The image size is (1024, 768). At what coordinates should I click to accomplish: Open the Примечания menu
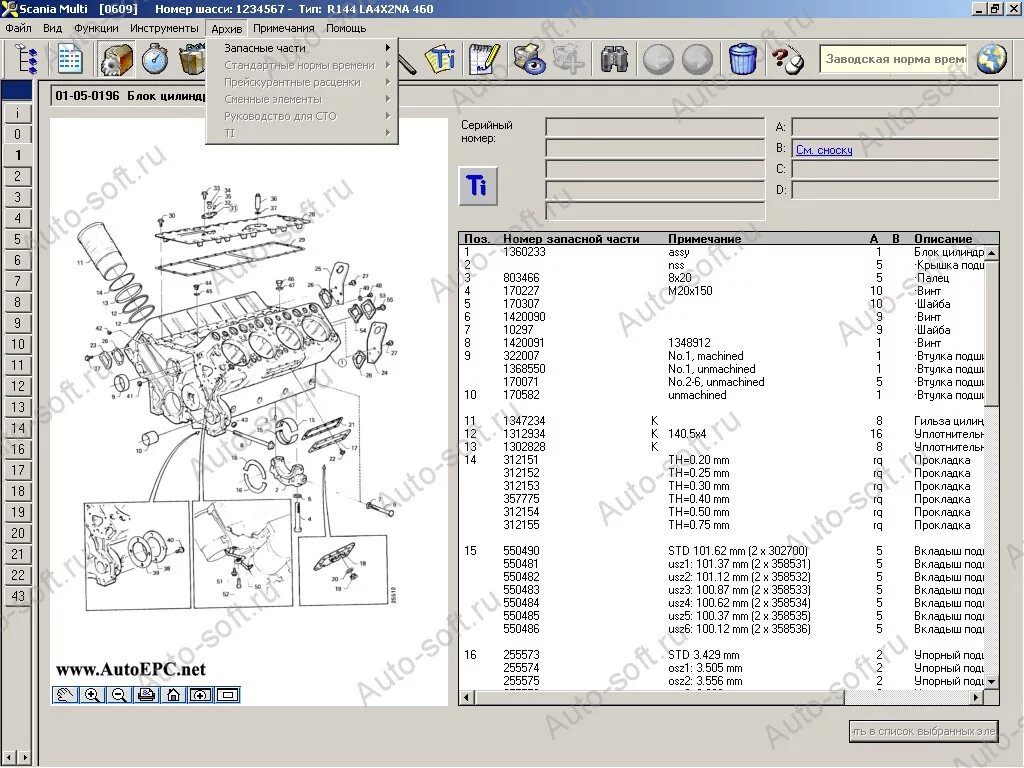click(x=283, y=28)
